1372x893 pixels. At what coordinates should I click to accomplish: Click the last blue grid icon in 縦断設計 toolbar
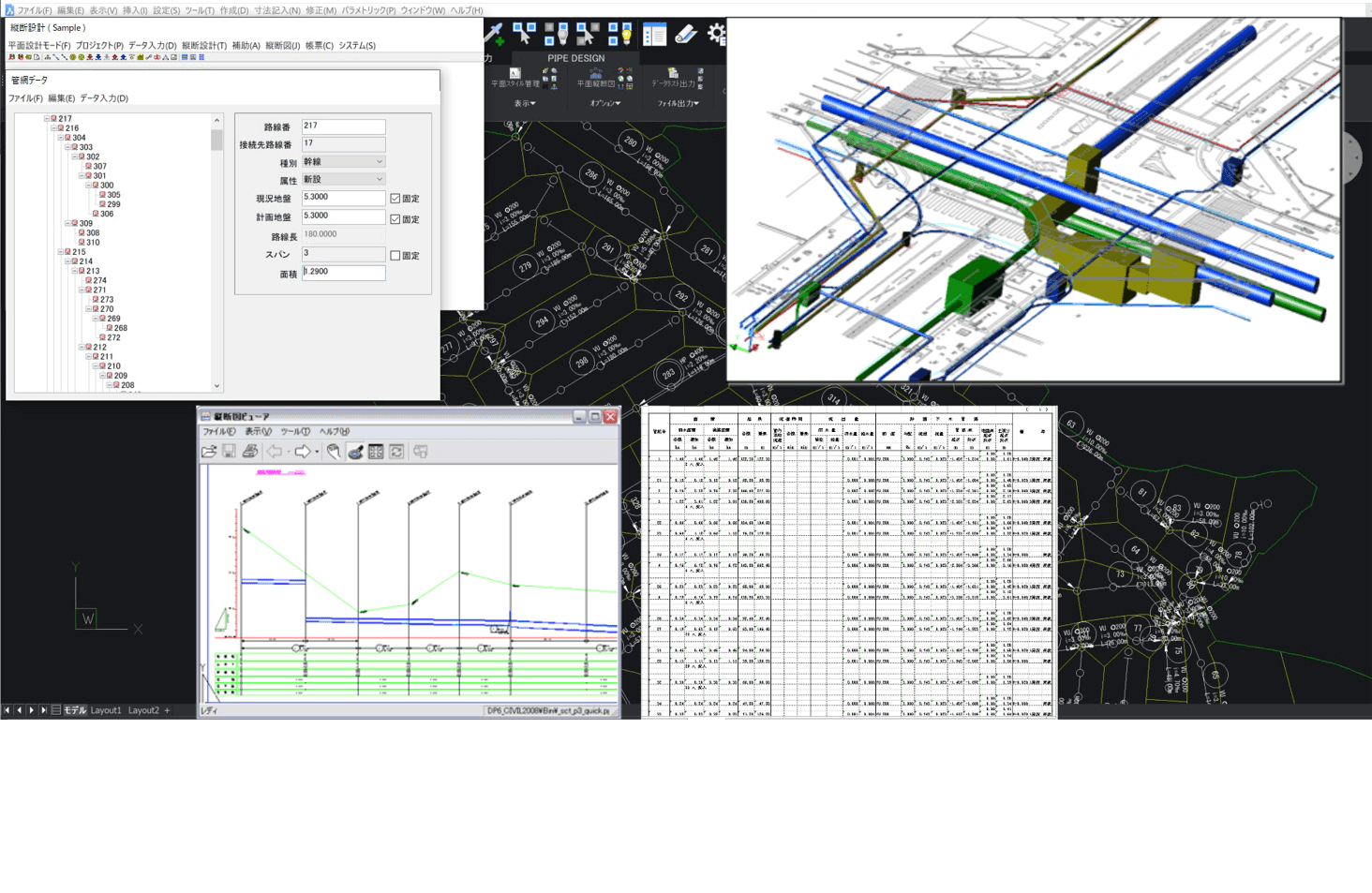[201, 57]
